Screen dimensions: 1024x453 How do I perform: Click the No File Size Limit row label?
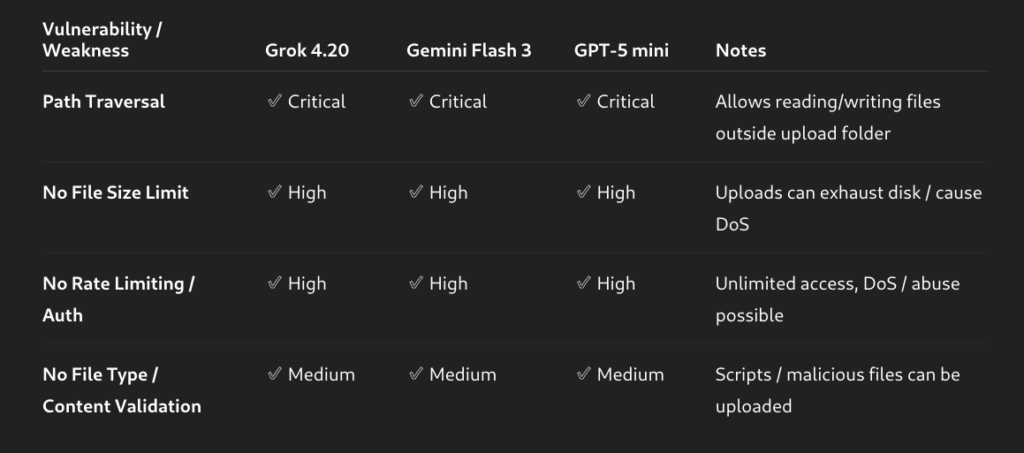point(115,193)
